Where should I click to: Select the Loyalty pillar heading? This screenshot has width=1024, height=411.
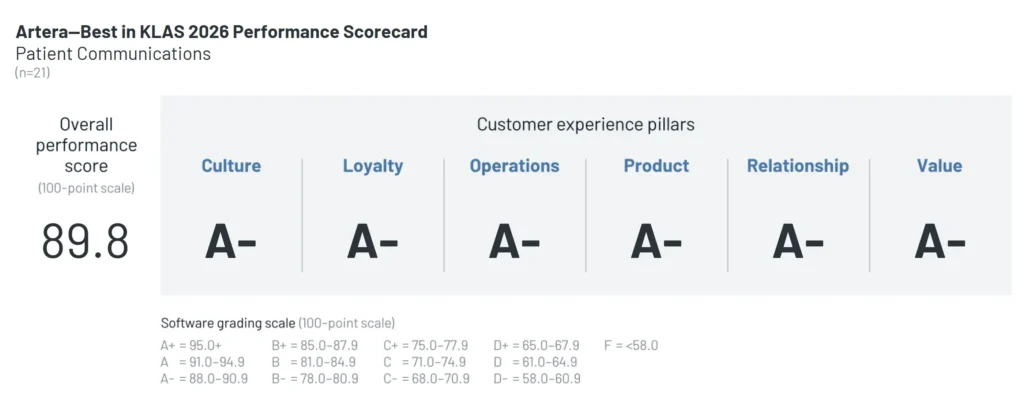pos(373,166)
